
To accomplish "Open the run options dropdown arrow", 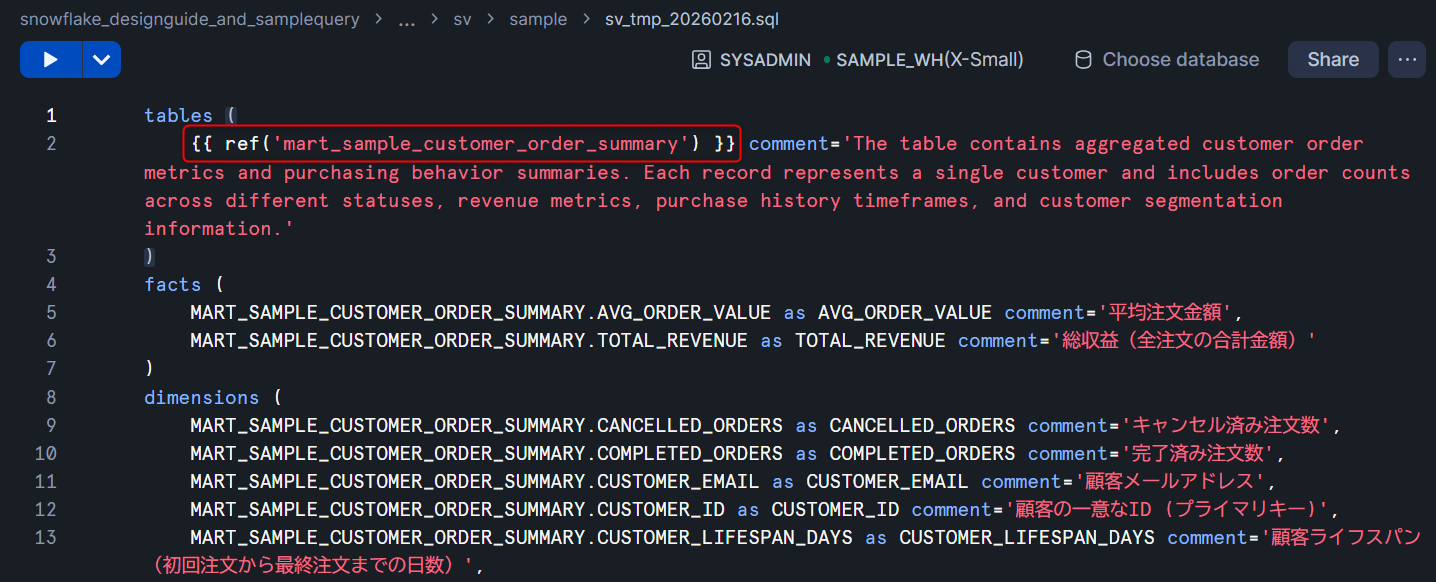I will click(102, 60).
